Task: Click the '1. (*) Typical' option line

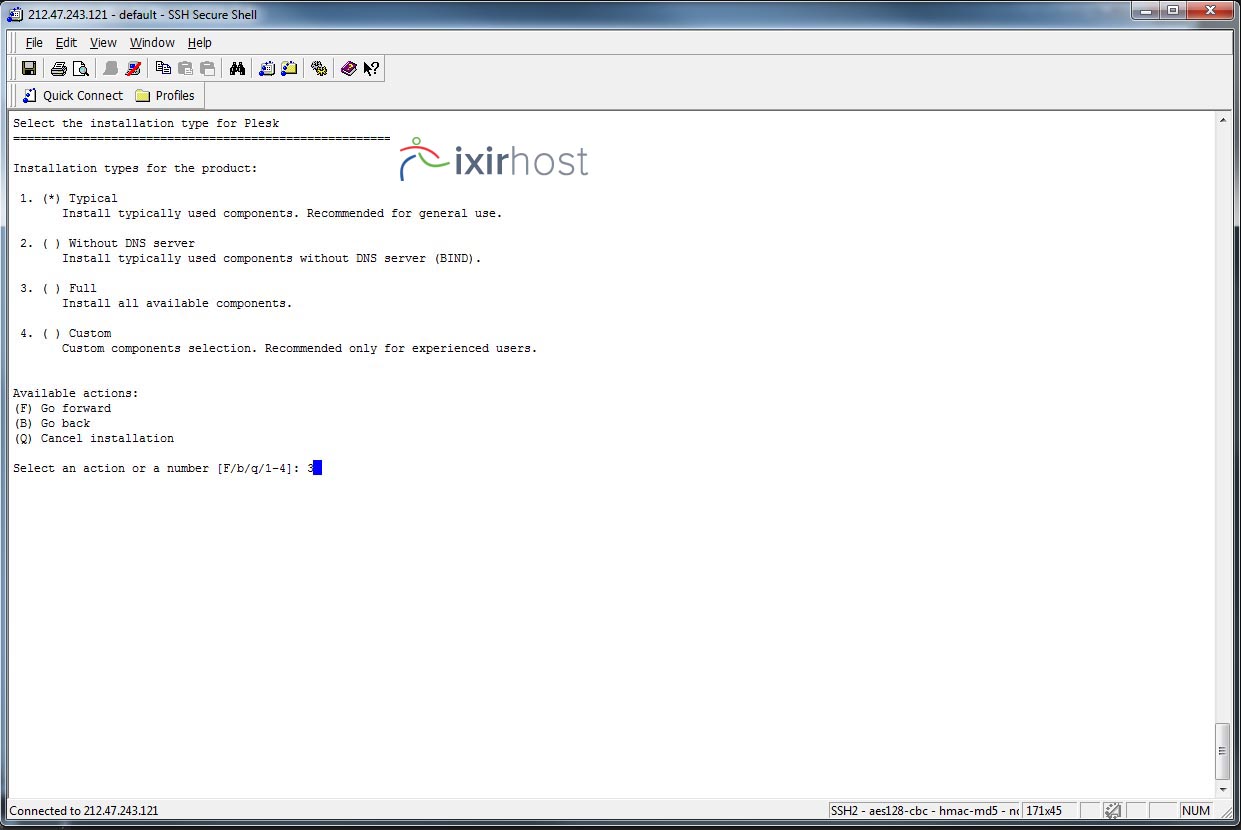Action: pyautogui.click(x=68, y=198)
